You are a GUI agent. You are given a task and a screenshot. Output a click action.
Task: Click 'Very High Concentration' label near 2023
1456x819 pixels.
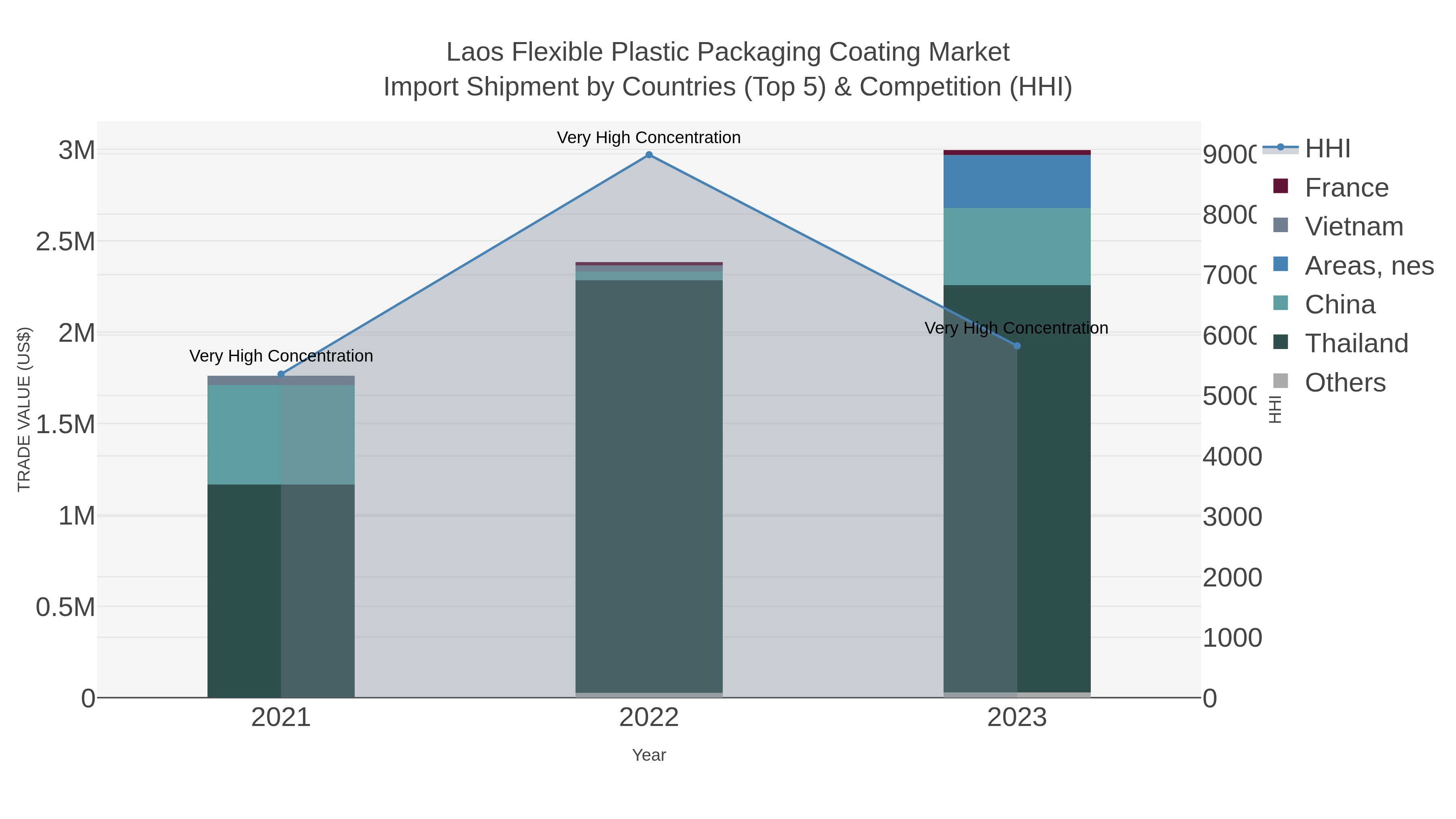[x=1016, y=328]
